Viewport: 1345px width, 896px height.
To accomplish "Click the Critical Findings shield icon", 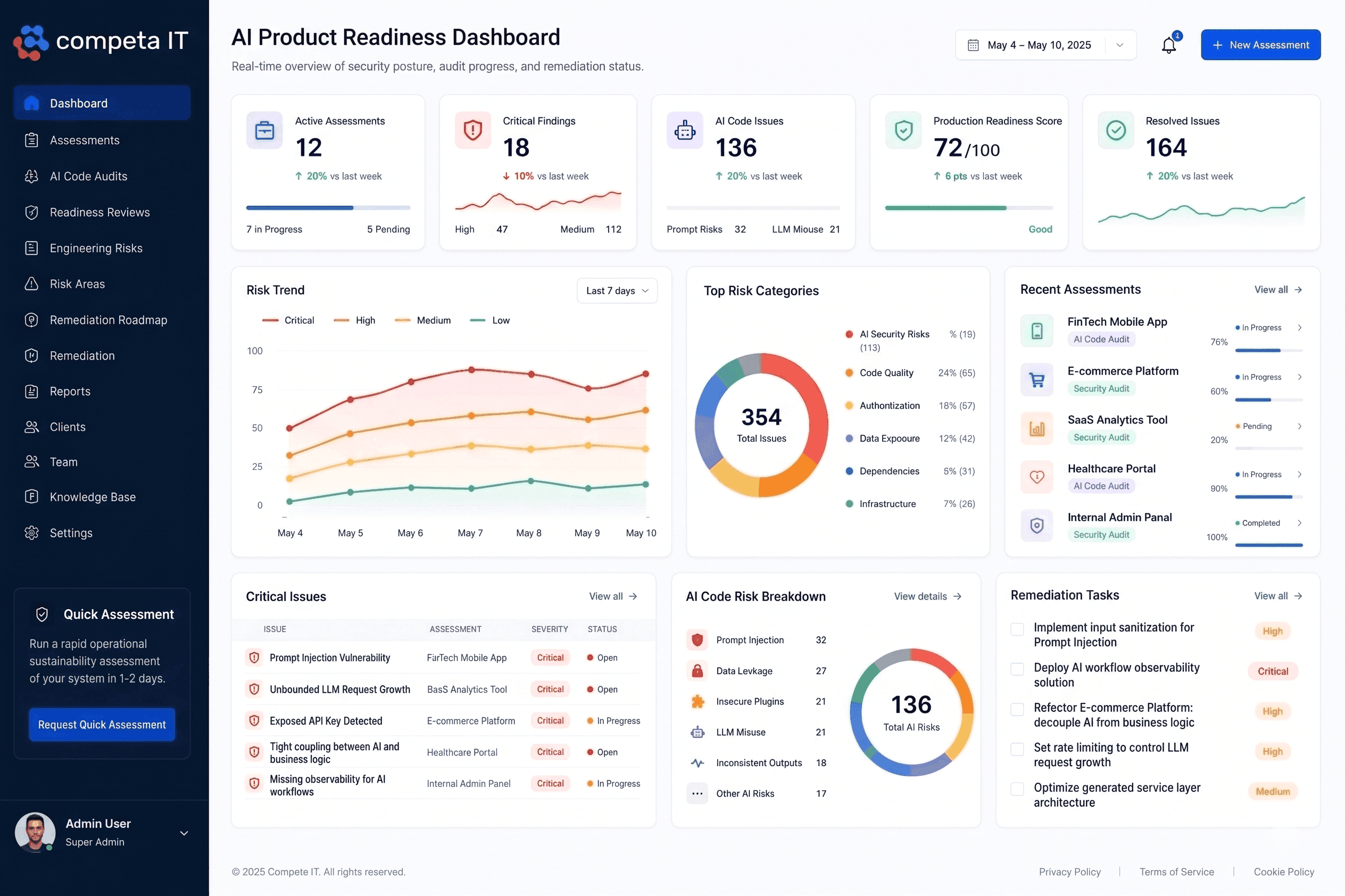I will coord(472,130).
